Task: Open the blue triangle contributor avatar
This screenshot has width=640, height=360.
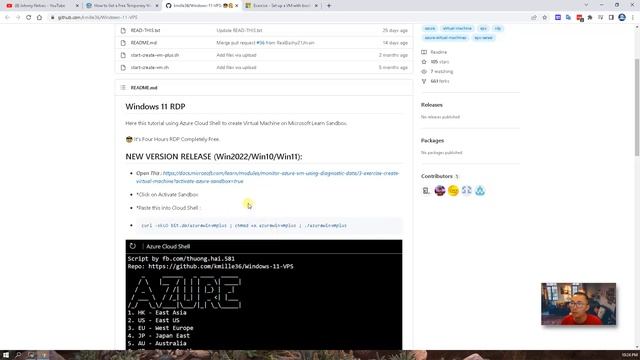Action: click(x=480, y=190)
